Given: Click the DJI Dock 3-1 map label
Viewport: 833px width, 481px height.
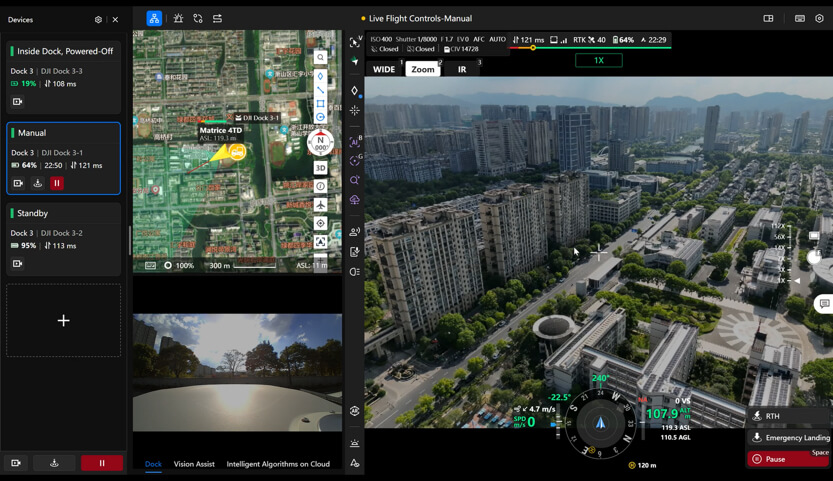Looking at the screenshot, I should pos(257,117).
